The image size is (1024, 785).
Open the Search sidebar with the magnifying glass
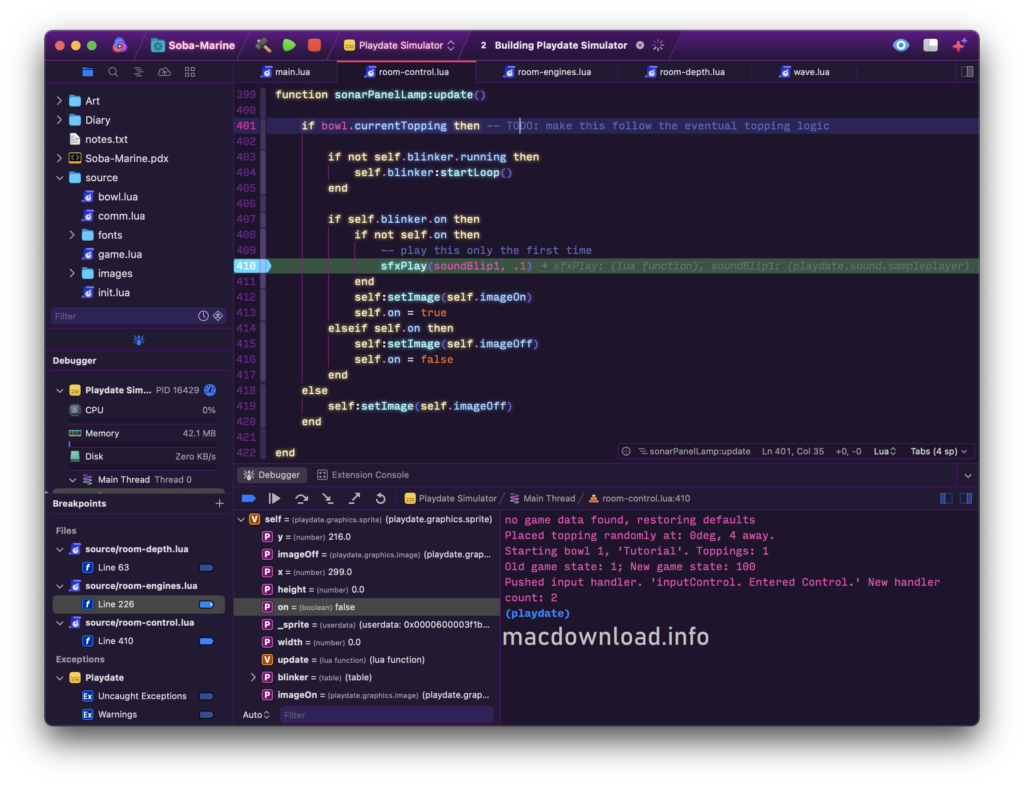pos(113,71)
